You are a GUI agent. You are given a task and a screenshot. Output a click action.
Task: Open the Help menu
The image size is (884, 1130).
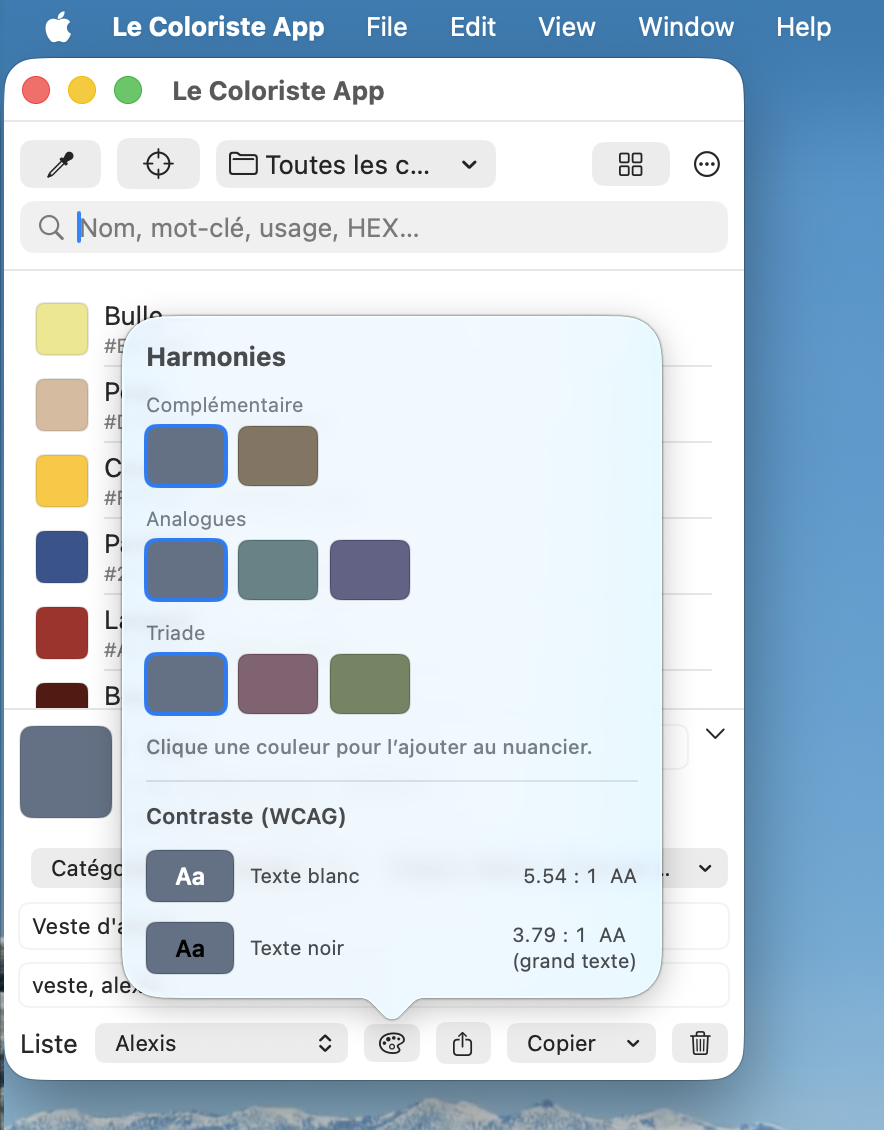[x=803, y=27]
